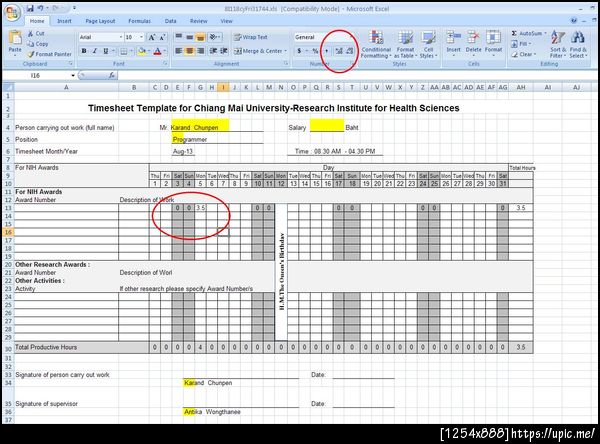Open Merge & Center dropdown arrow
Screen dimensions: 600x444
pos(286,51)
